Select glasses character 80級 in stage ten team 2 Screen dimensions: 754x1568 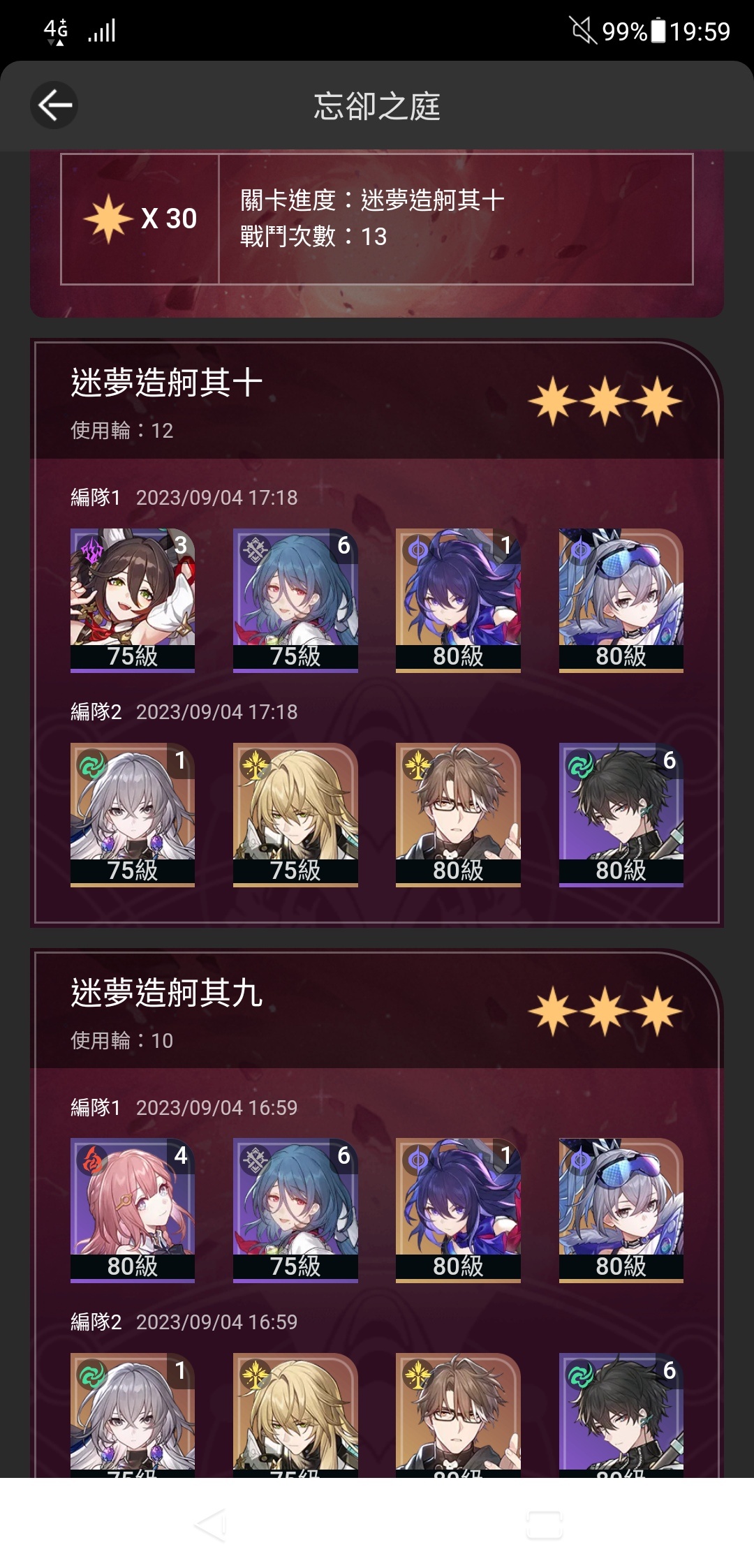tap(458, 815)
